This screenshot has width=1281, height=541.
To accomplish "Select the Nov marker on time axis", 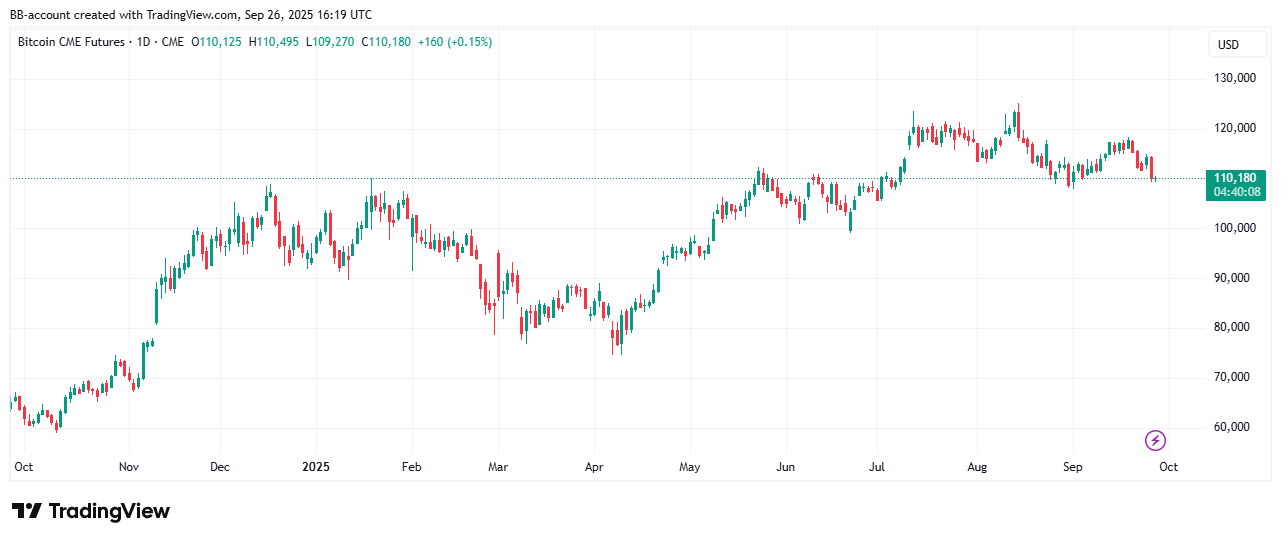I will click(129, 467).
